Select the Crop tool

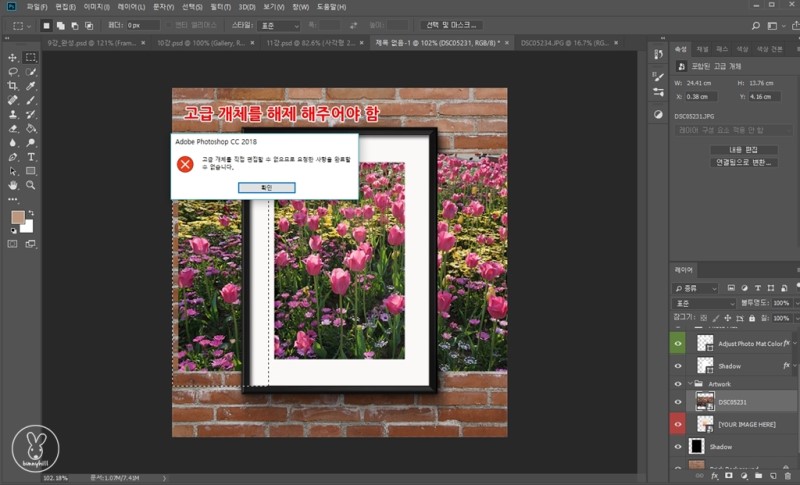(13, 86)
